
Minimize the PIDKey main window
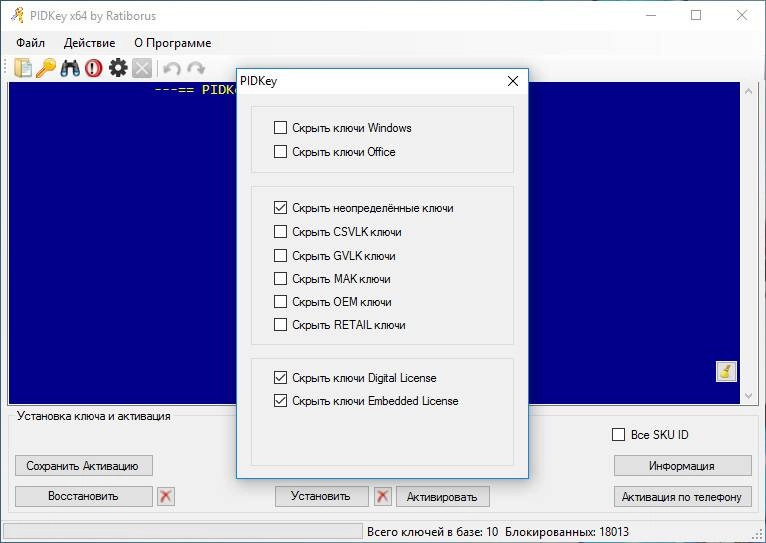651,16
